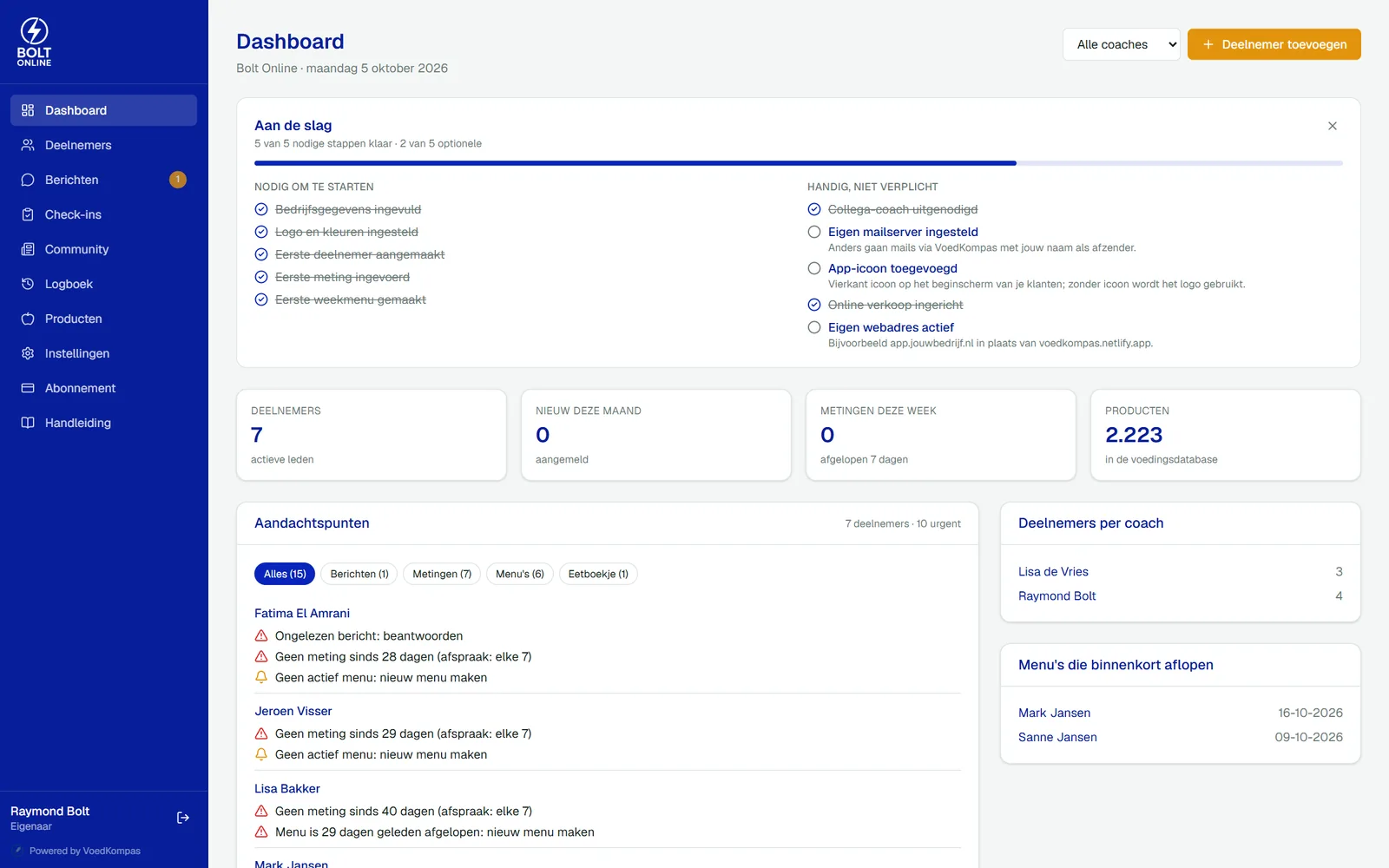Click warning icon beside Ongelezen bericht
This screenshot has width=1389, height=868.
coord(261,635)
